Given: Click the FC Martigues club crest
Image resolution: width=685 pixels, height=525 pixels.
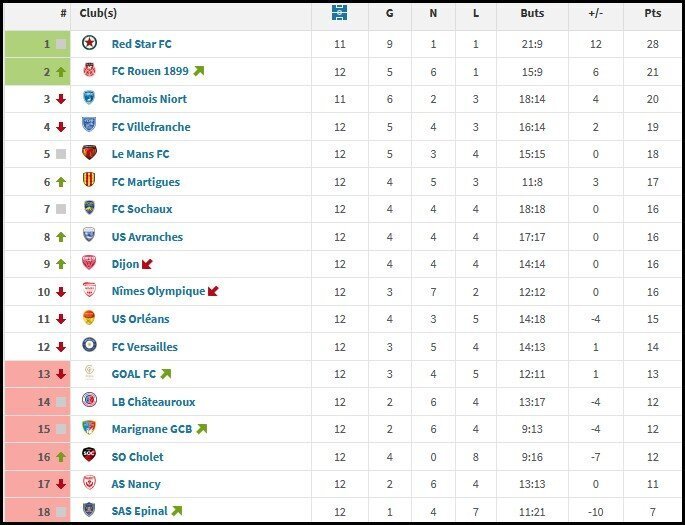Looking at the screenshot, I should point(90,182).
